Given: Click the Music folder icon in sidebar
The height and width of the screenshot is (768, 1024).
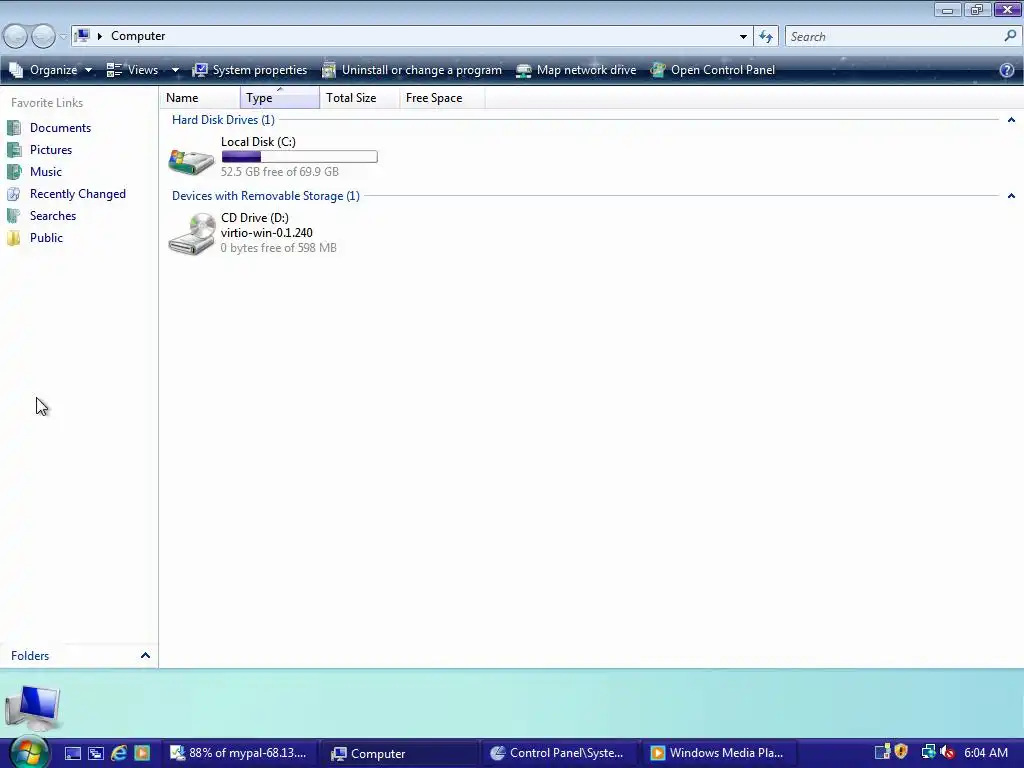Looking at the screenshot, I should 14,172.
